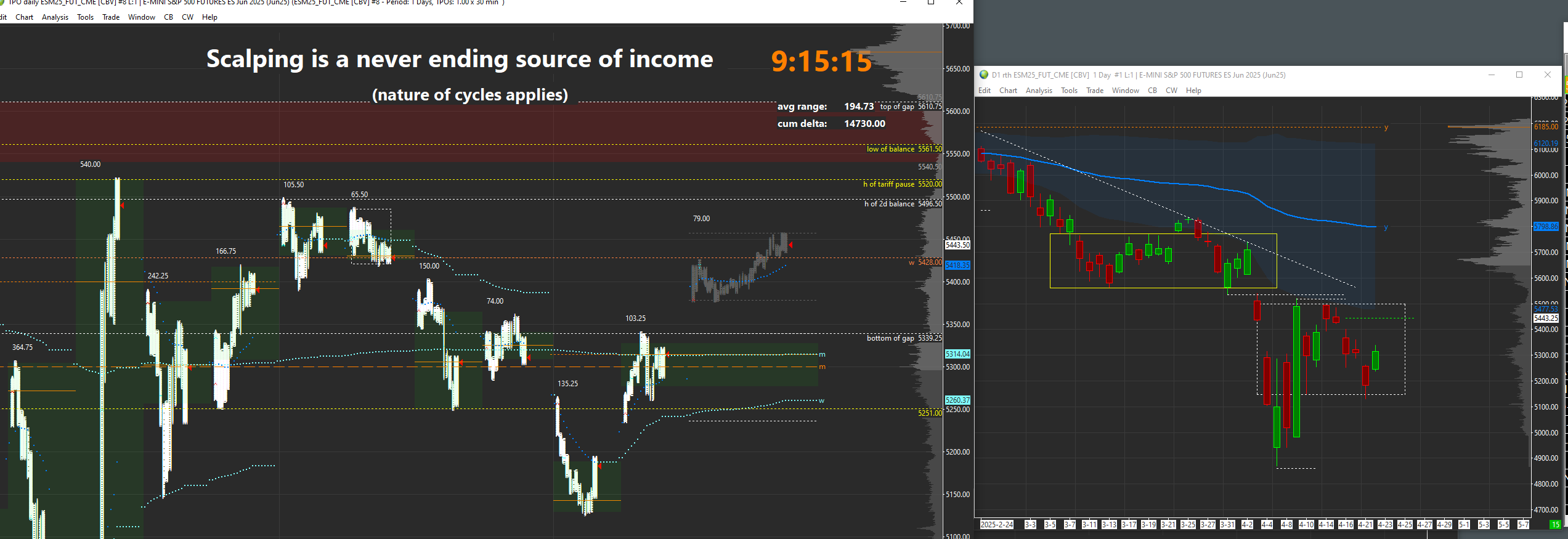Click the globe app icon in the D1 rth window title bar

(x=984, y=75)
